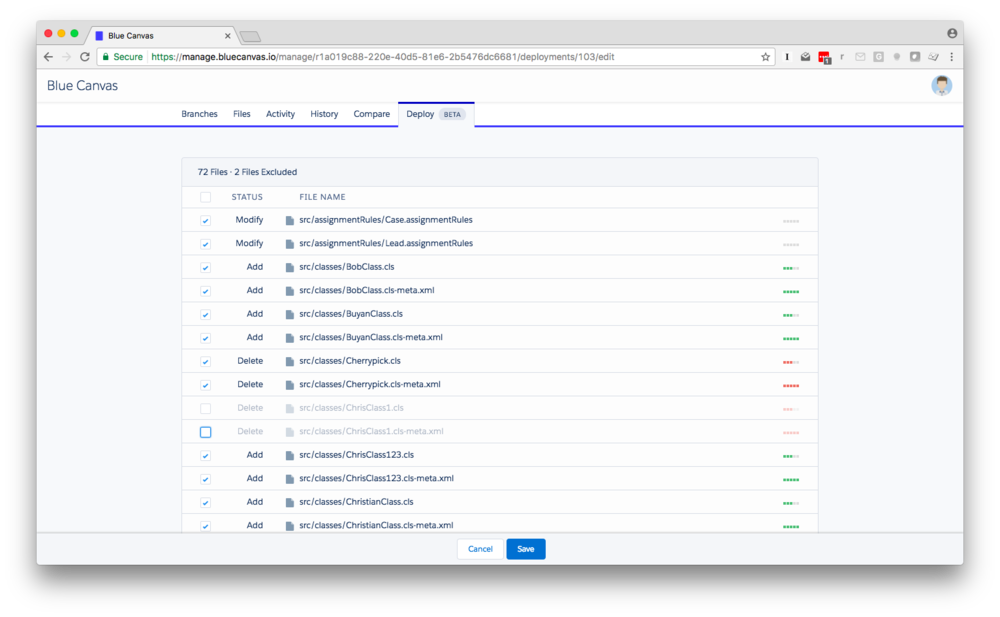Click the file icon beside Case.assignmentRules
Viewport: 1000px width, 617px height.
(x=290, y=220)
